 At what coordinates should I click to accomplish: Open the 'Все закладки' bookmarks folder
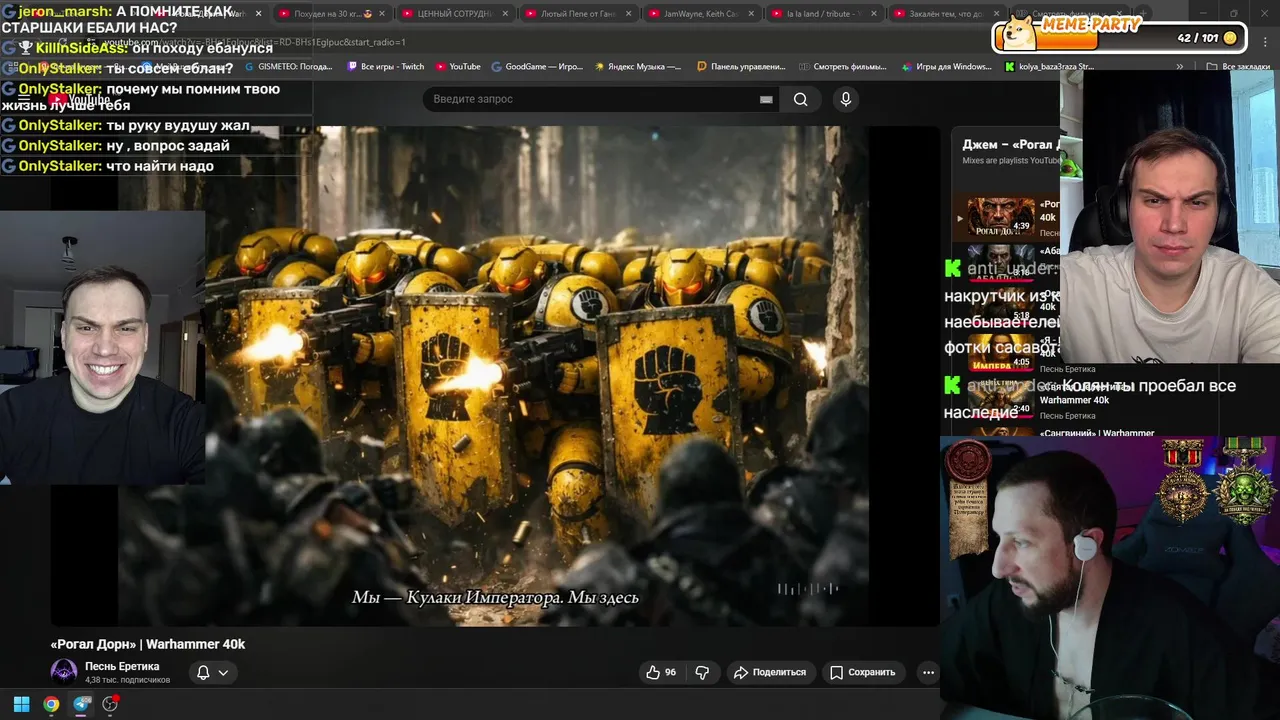pyautogui.click(x=1238, y=66)
